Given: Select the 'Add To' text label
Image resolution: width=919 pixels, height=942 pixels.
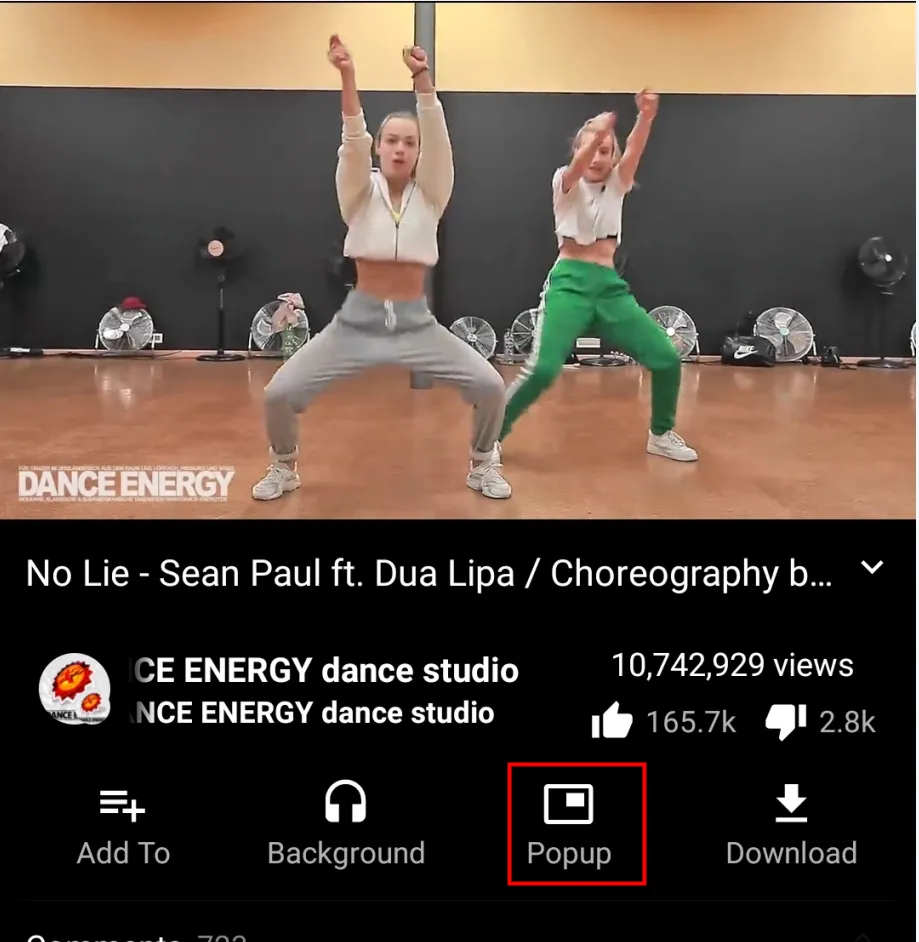Looking at the screenshot, I should point(123,853).
